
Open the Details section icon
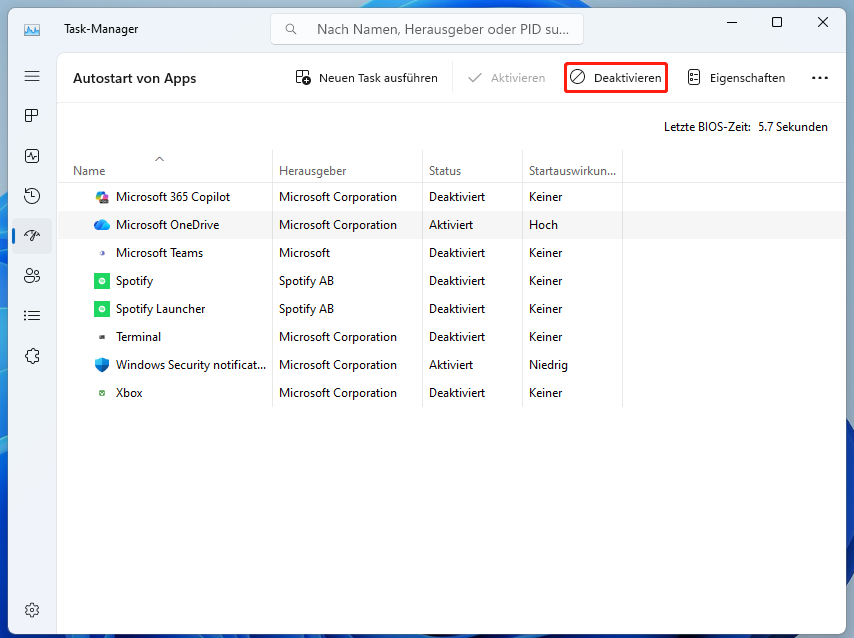point(31,315)
